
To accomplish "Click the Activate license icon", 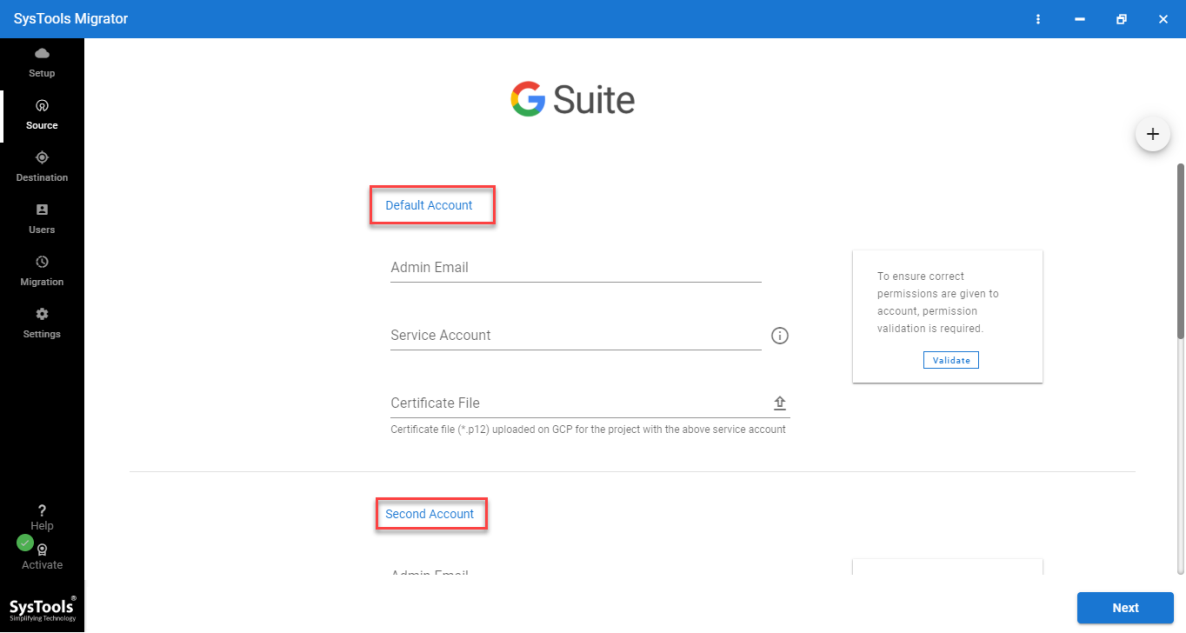I will click(42, 550).
